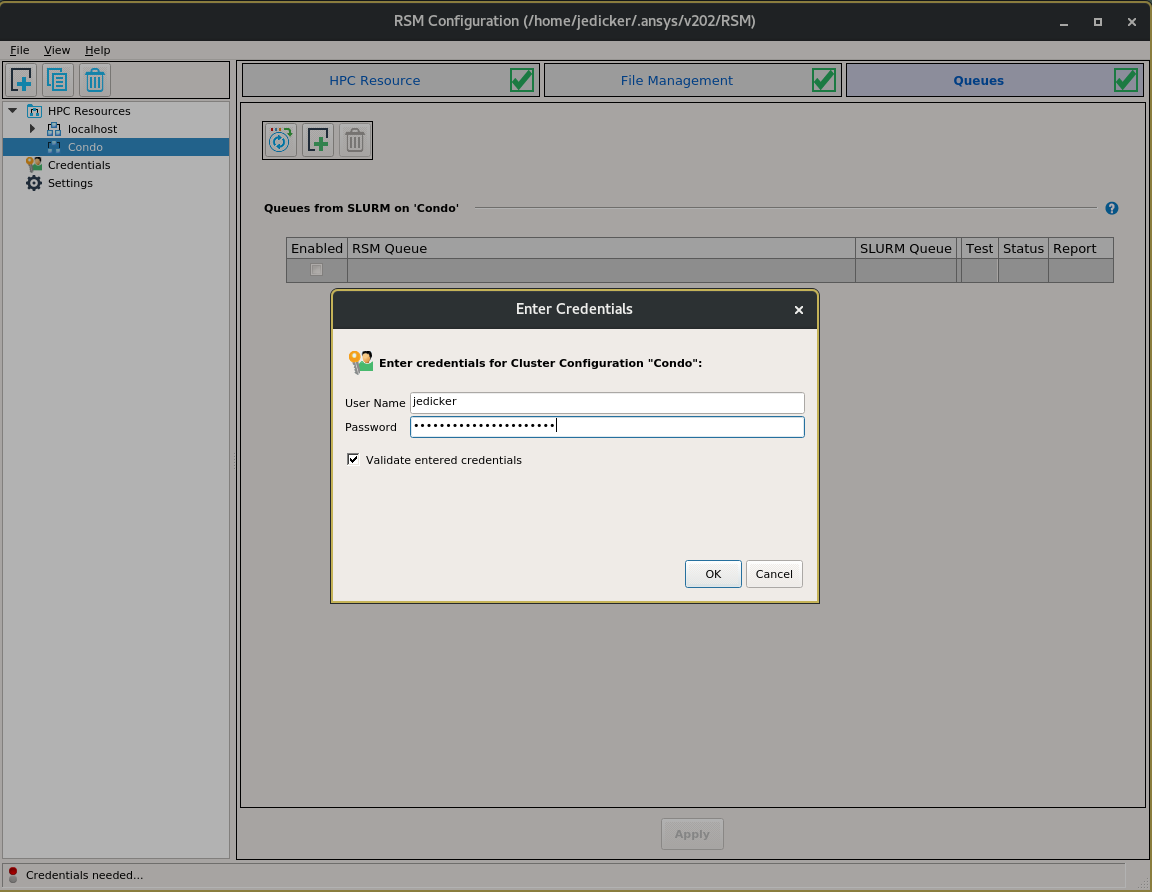This screenshot has height=892, width=1152.
Task: Click the Report column header
Action: (x=1081, y=248)
